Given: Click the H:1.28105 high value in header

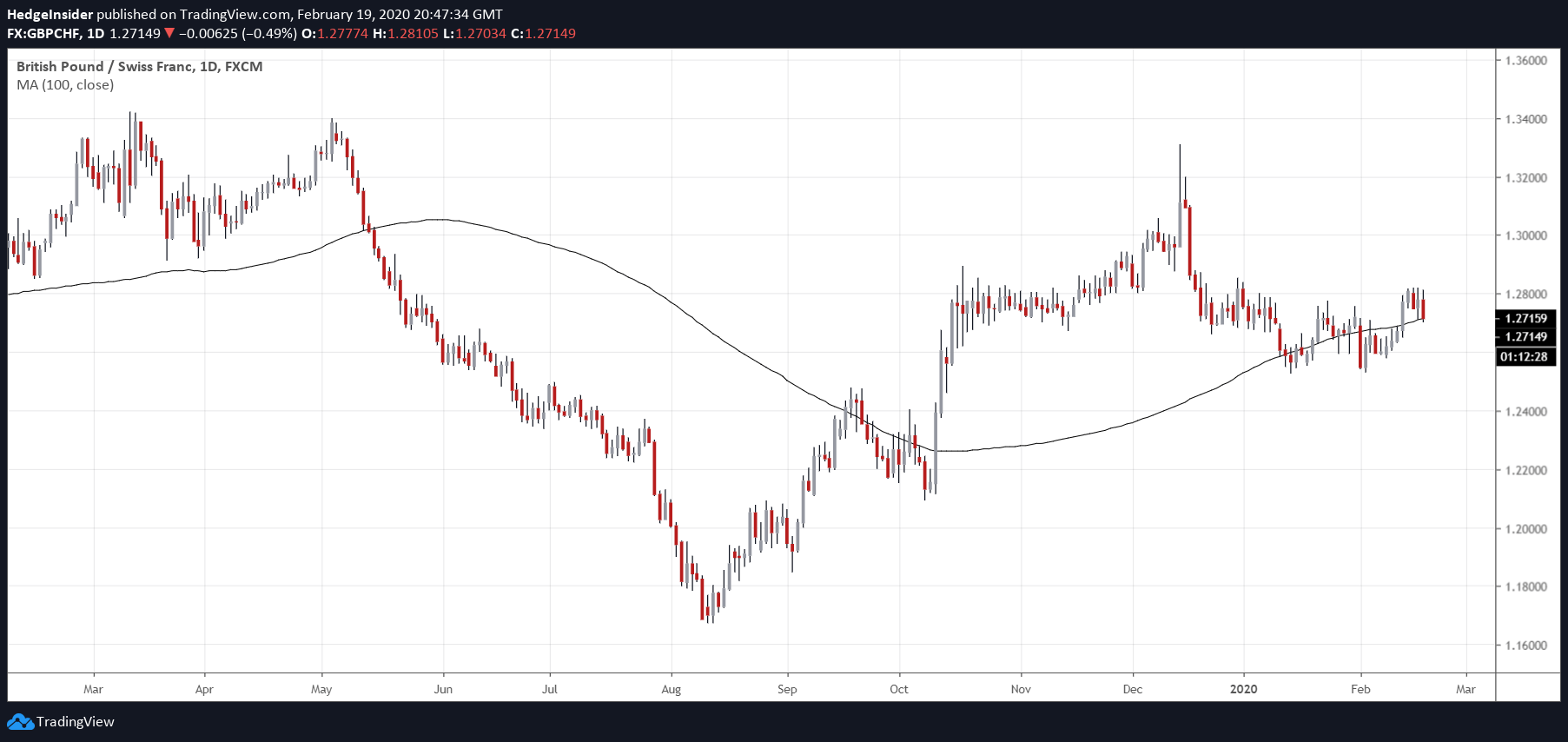Looking at the screenshot, I should (x=405, y=33).
